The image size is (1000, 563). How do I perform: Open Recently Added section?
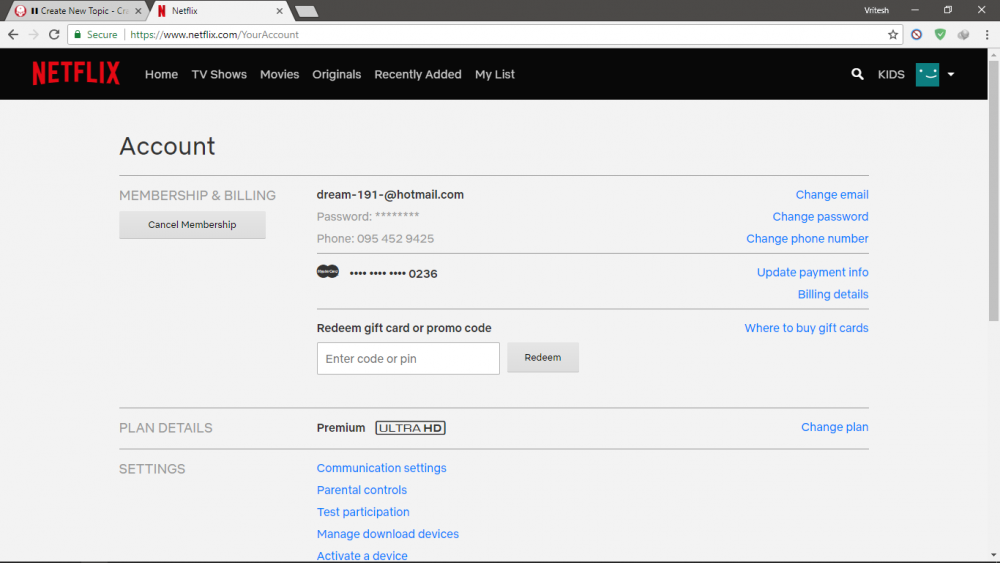pos(418,74)
